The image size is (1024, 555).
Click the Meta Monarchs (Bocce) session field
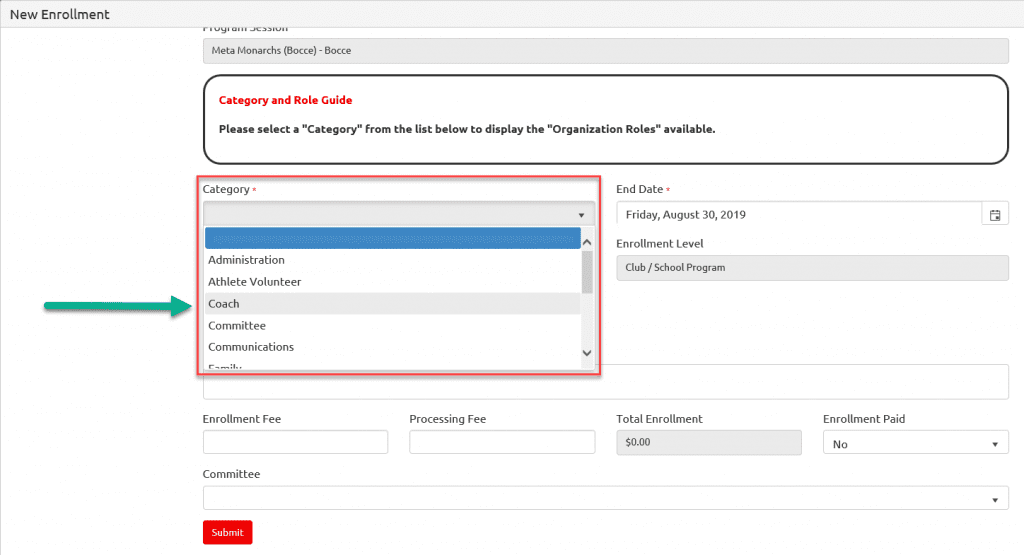coord(605,50)
